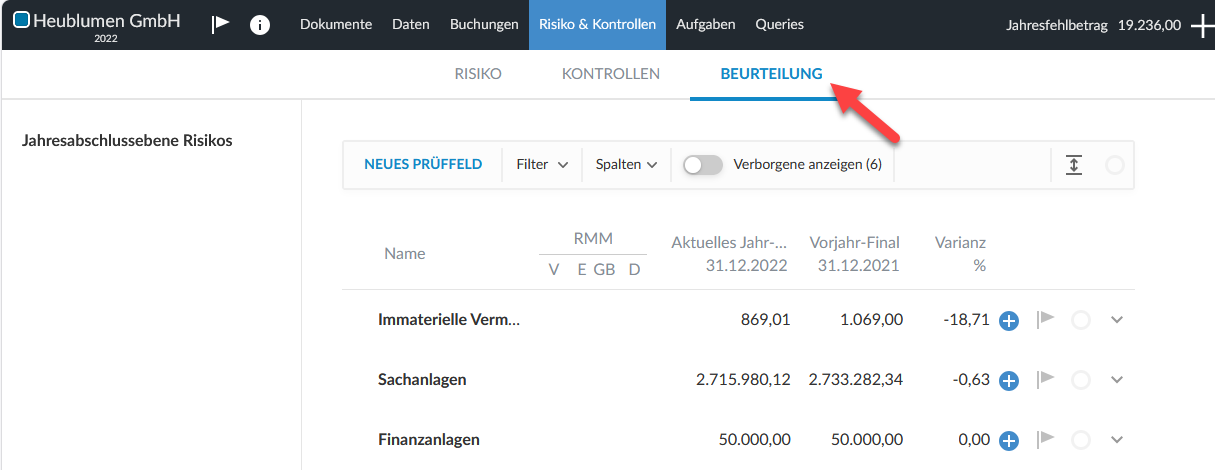Click the year 2022 under company name

106,38
